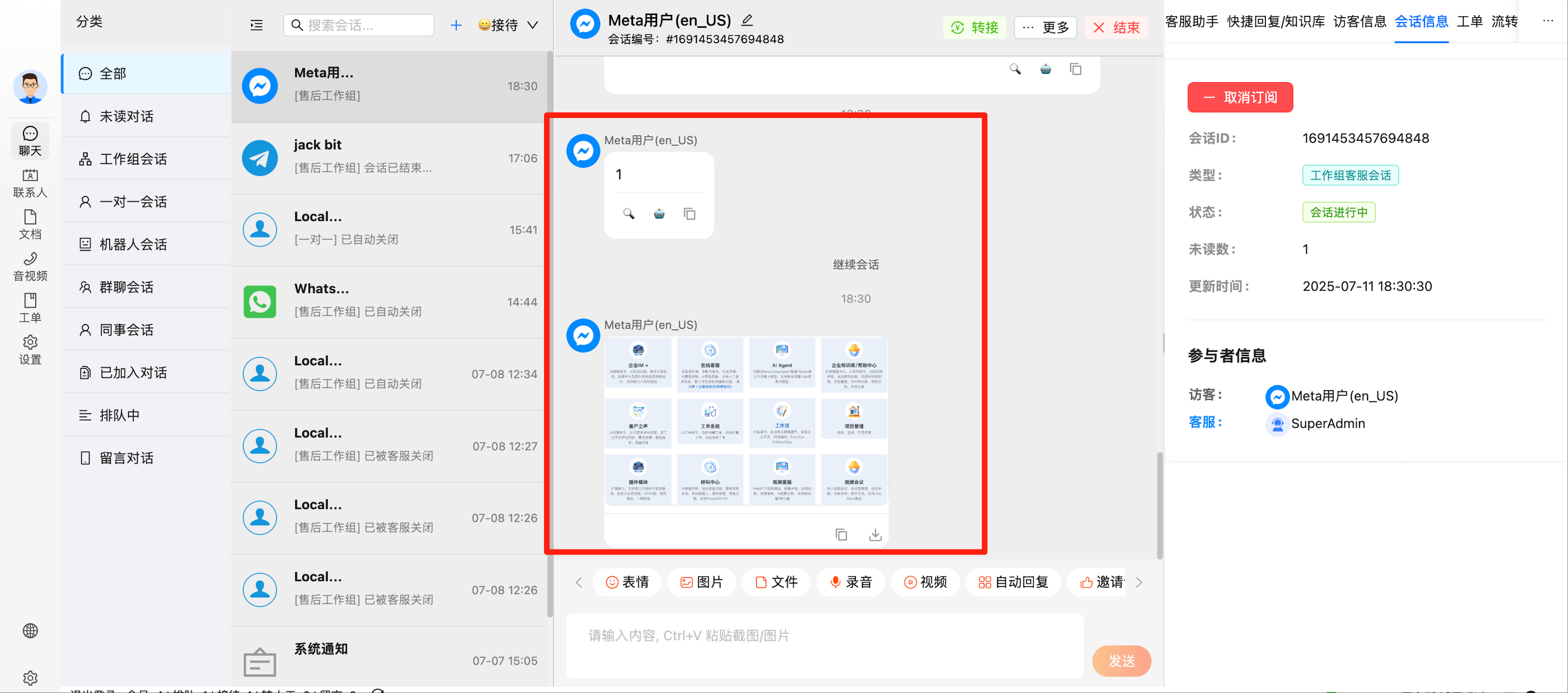Open the 设置 (Settings) sidebar icon
The width and height of the screenshot is (1568, 693).
click(30, 349)
